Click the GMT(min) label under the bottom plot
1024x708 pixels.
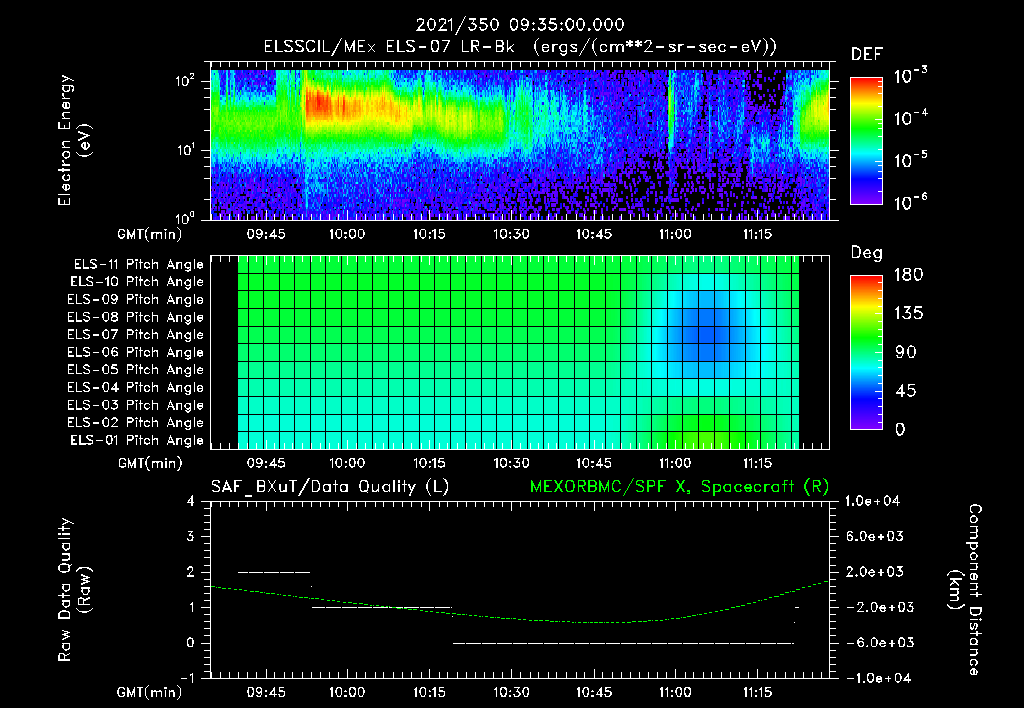point(150,692)
